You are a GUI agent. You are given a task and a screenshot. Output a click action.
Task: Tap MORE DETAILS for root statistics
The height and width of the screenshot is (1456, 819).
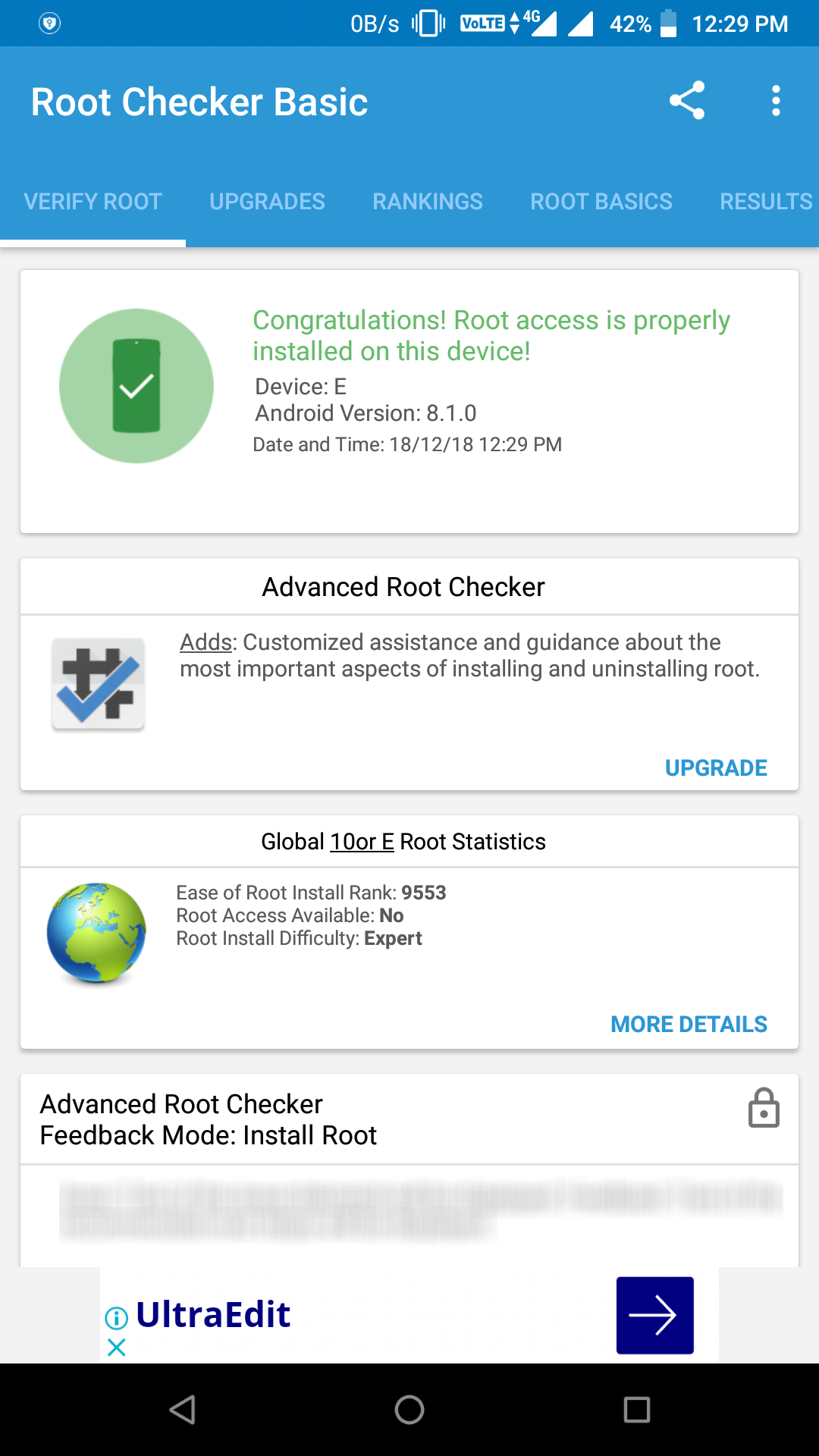click(689, 1025)
